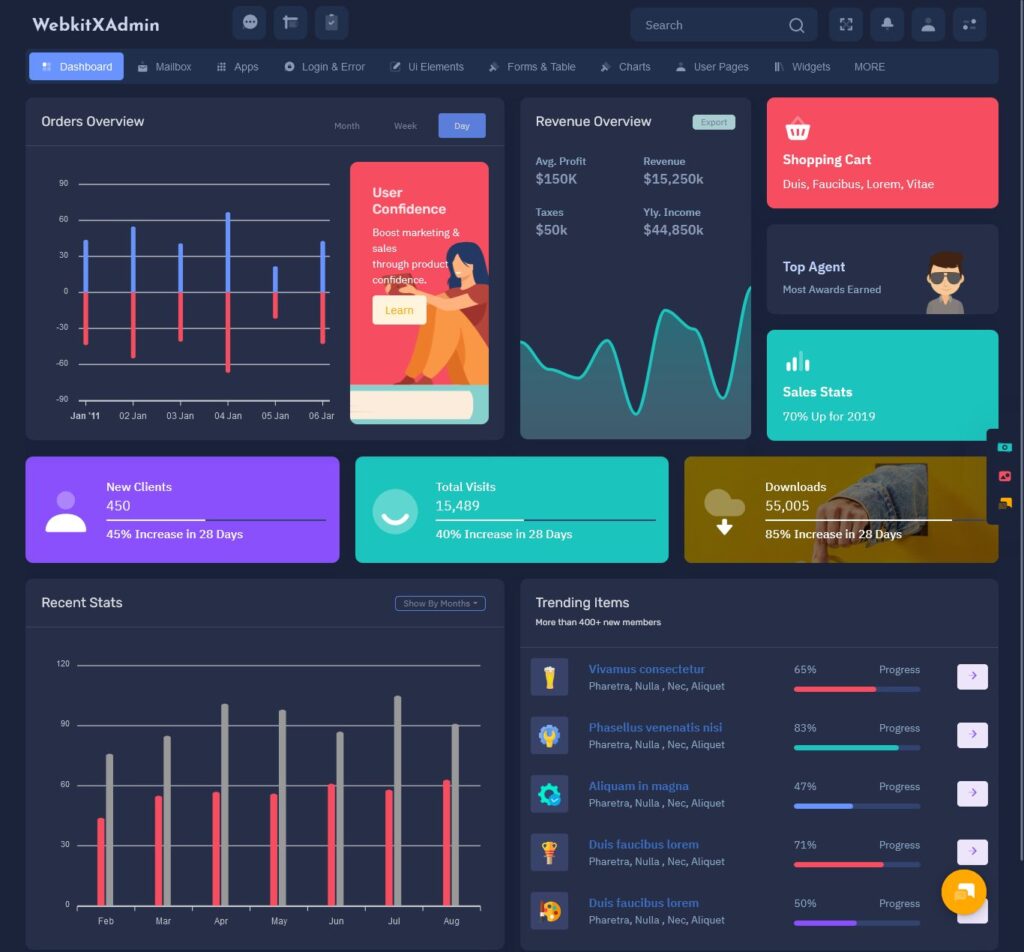Click the pink image icon on right edge
Viewport: 1024px width, 952px height.
(1004, 476)
